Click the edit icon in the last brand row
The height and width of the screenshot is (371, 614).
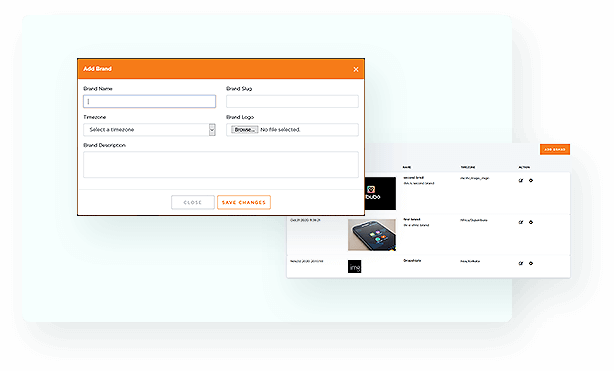521,263
